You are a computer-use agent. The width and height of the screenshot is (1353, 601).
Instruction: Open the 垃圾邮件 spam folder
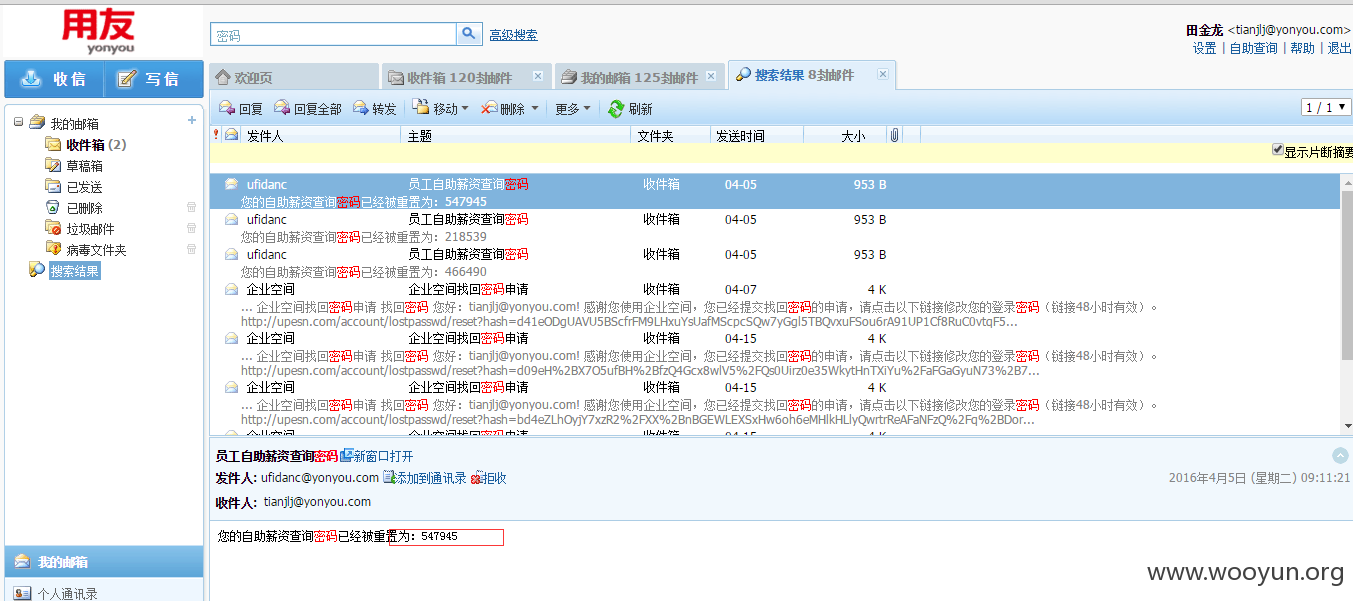pyautogui.click(x=80, y=229)
